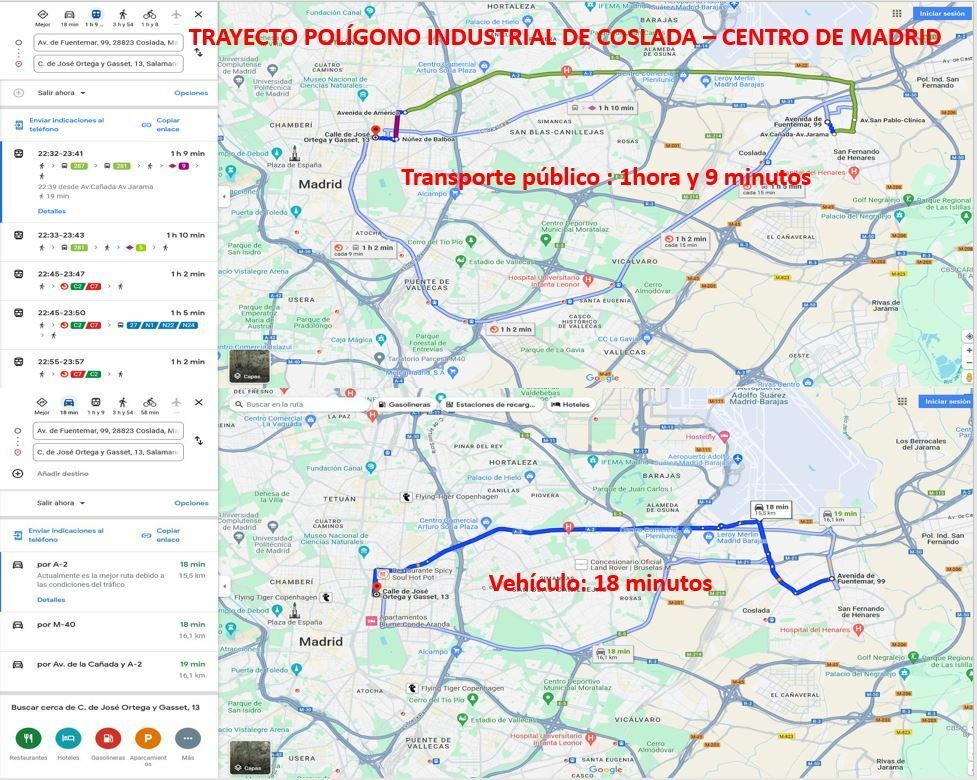This screenshot has height=780, width=977.
Task: Collapse side panel on the bottom map
Action: click(x=224, y=586)
